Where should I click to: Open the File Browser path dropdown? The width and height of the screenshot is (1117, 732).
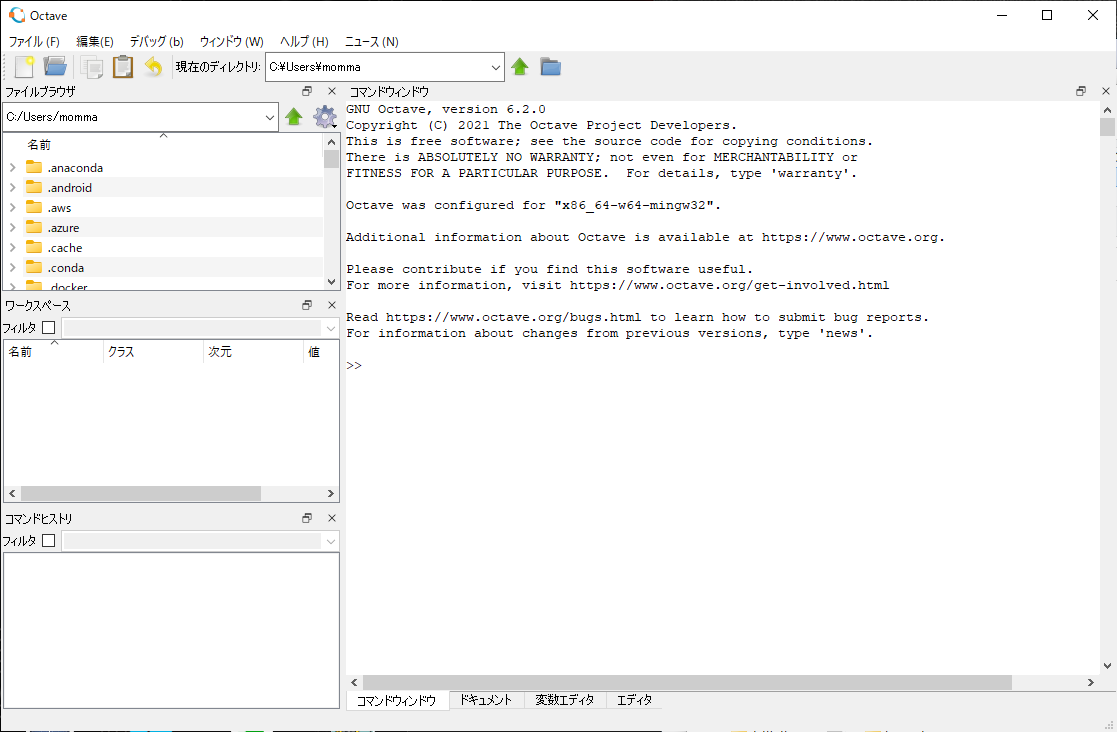(269, 117)
